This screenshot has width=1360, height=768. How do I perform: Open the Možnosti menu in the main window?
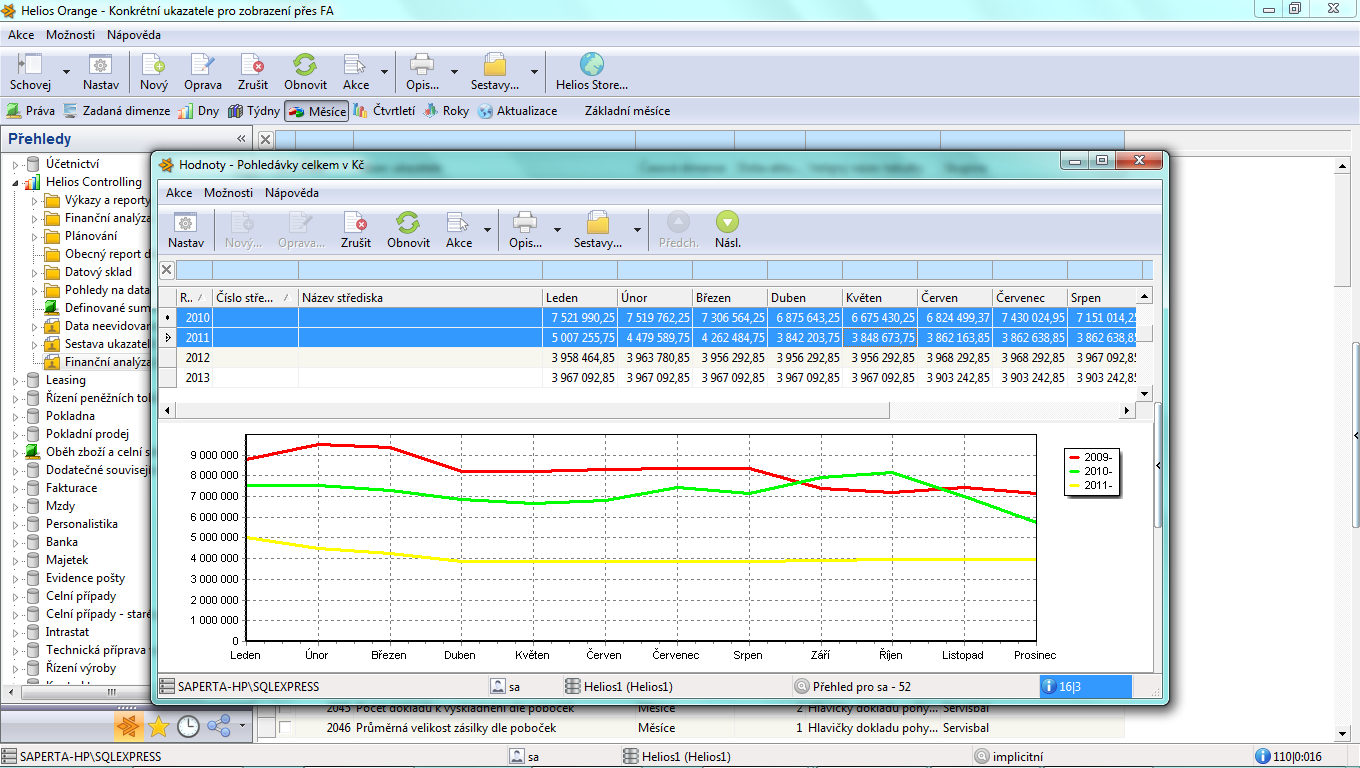click(x=70, y=34)
